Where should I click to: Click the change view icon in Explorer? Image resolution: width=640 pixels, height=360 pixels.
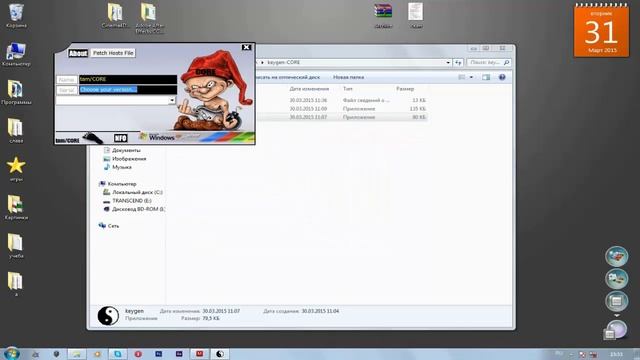click(x=462, y=77)
